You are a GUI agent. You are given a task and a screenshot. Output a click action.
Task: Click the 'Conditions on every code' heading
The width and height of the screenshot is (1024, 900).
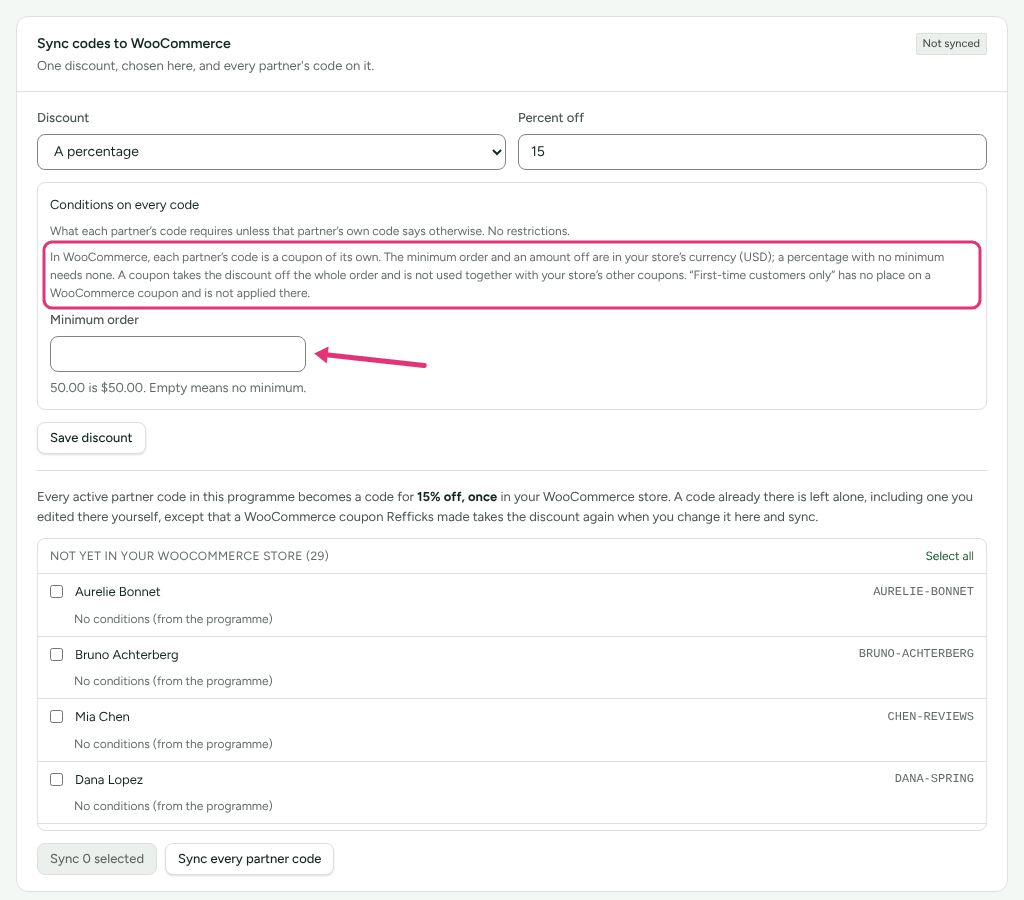tap(125, 204)
